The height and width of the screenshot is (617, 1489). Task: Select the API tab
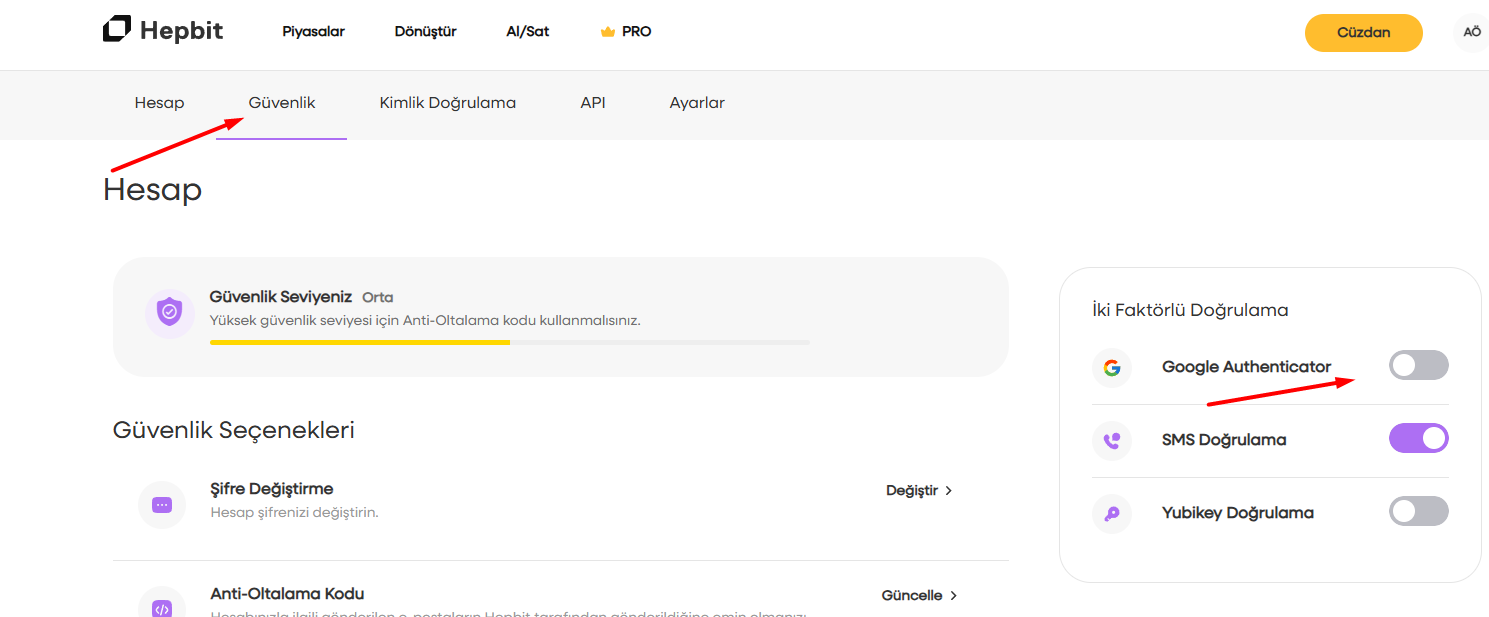pyautogui.click(x=592, y=103)
